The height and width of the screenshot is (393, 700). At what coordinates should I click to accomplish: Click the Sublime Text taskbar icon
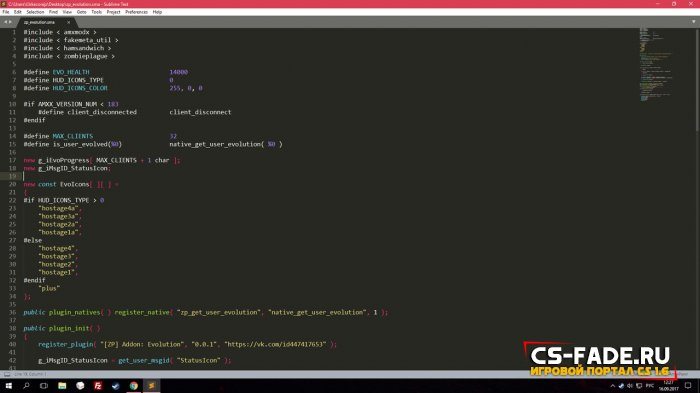(151, 386)
